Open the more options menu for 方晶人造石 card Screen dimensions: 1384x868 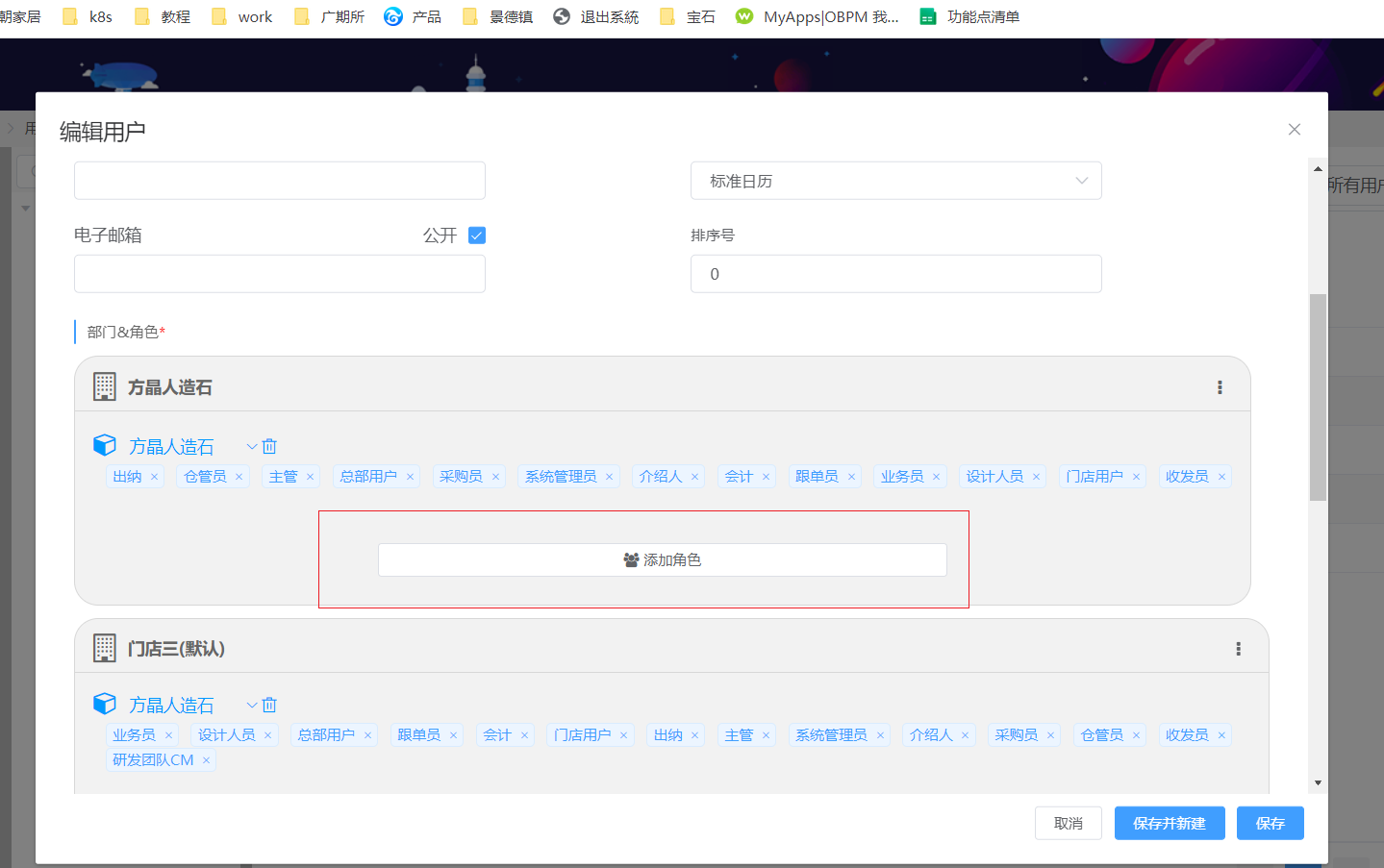1220,387
